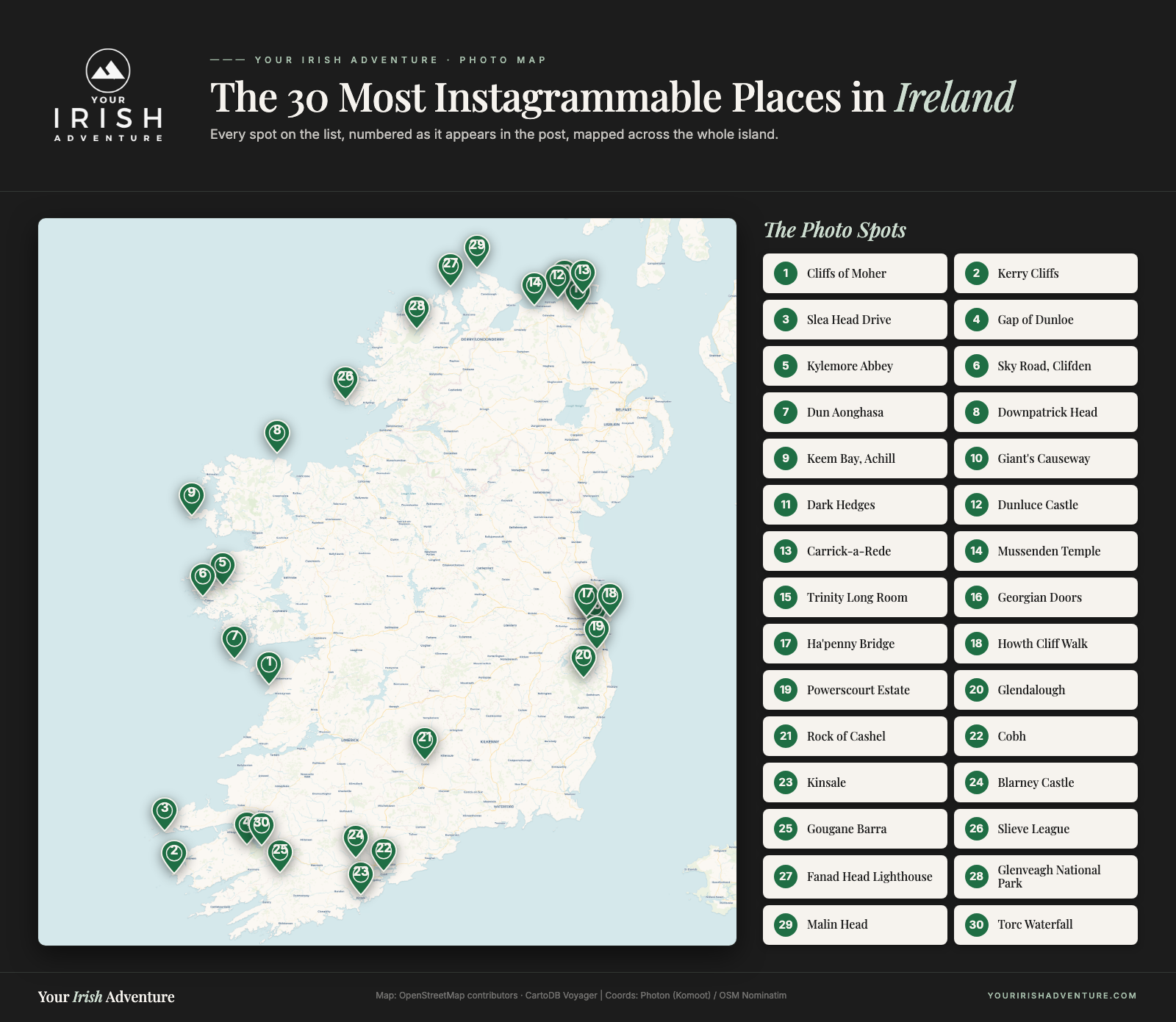Screen dimensions: 1176x1022
Task: Select Dunluce Castle in the list
Action: 1046,505
